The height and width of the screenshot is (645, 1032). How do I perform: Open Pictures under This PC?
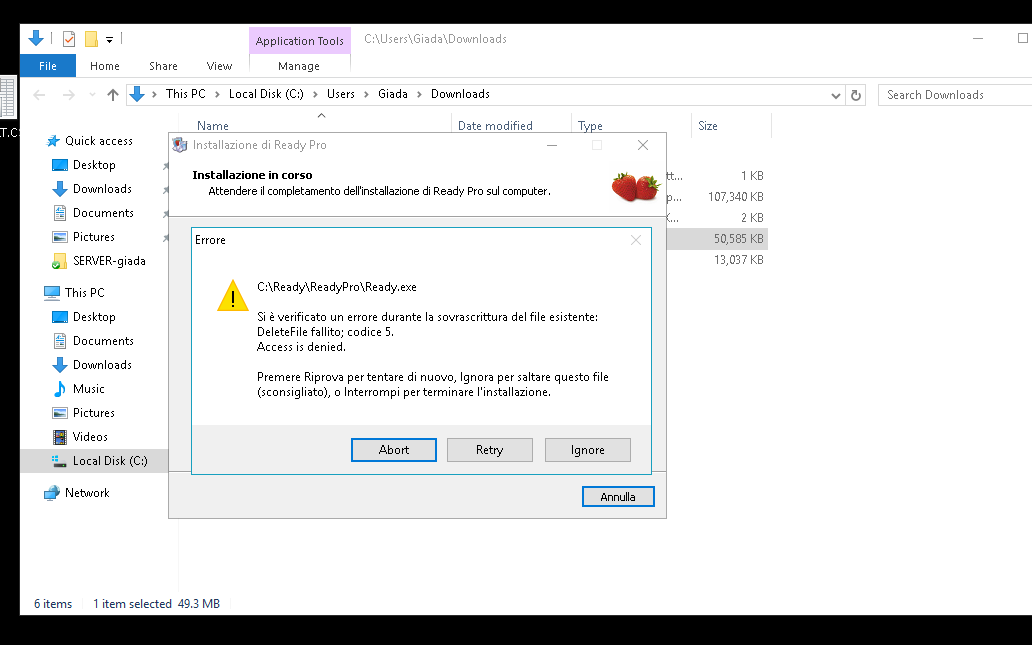(x=93, y=413)
